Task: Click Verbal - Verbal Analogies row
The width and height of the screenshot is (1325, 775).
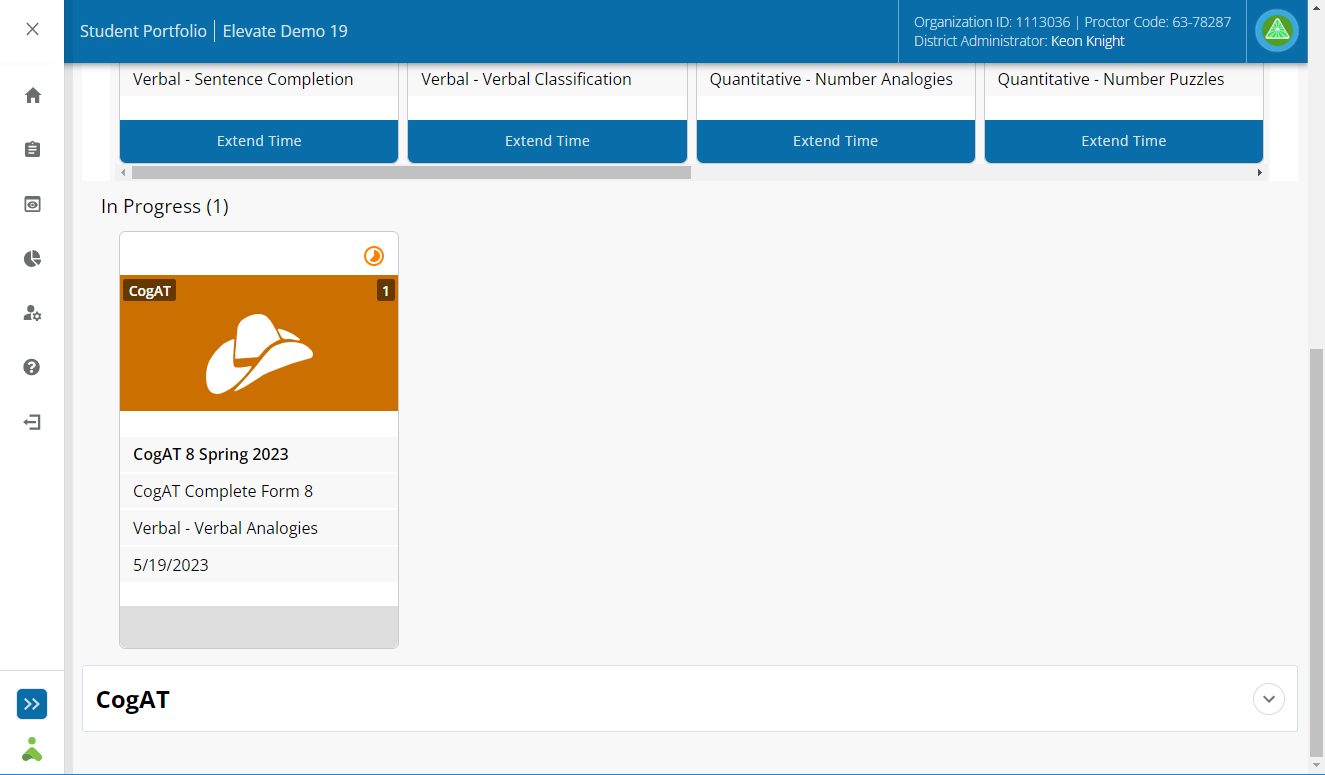Action: coord(259,528)
